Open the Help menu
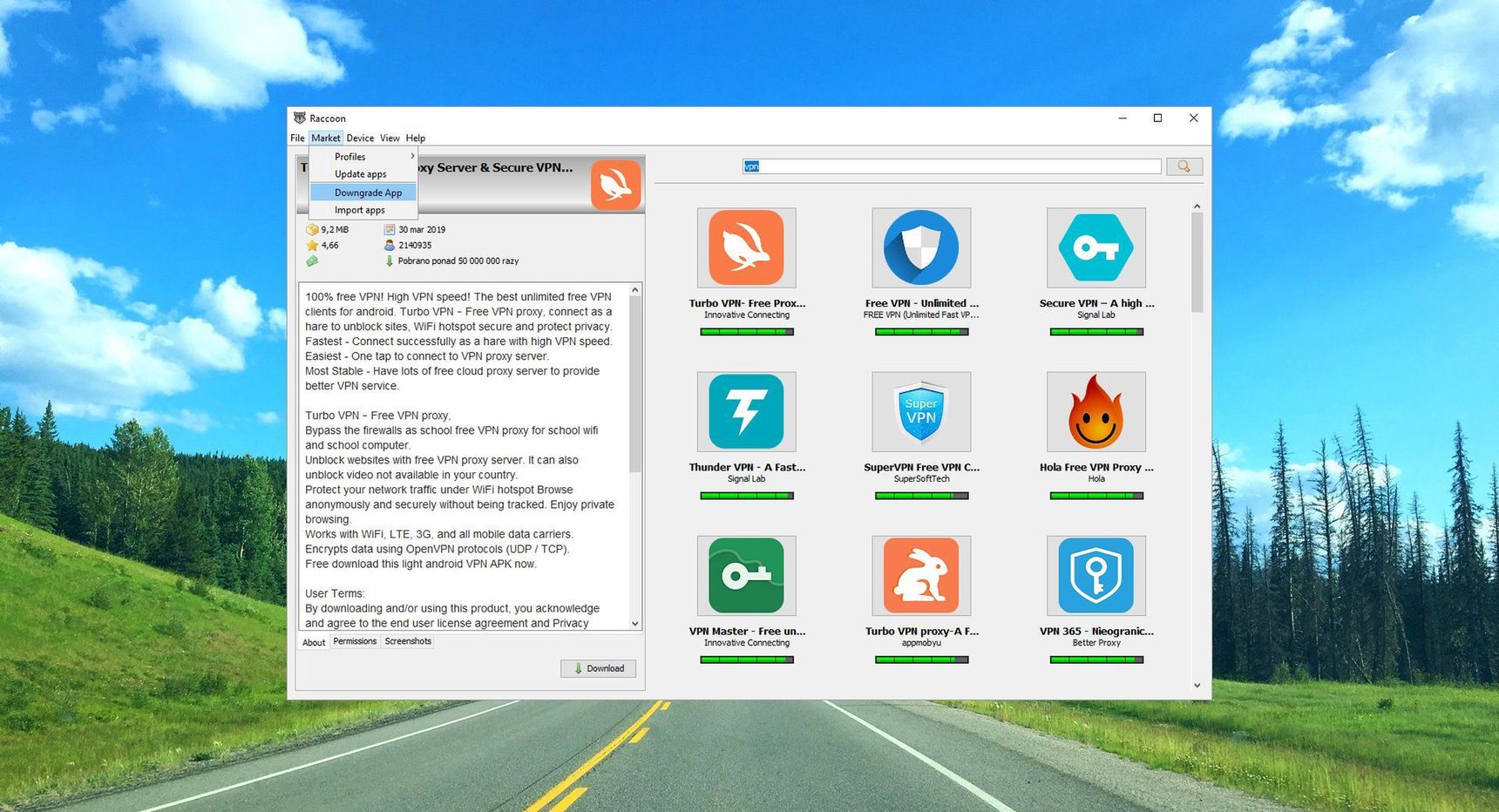 click(416, 138)
